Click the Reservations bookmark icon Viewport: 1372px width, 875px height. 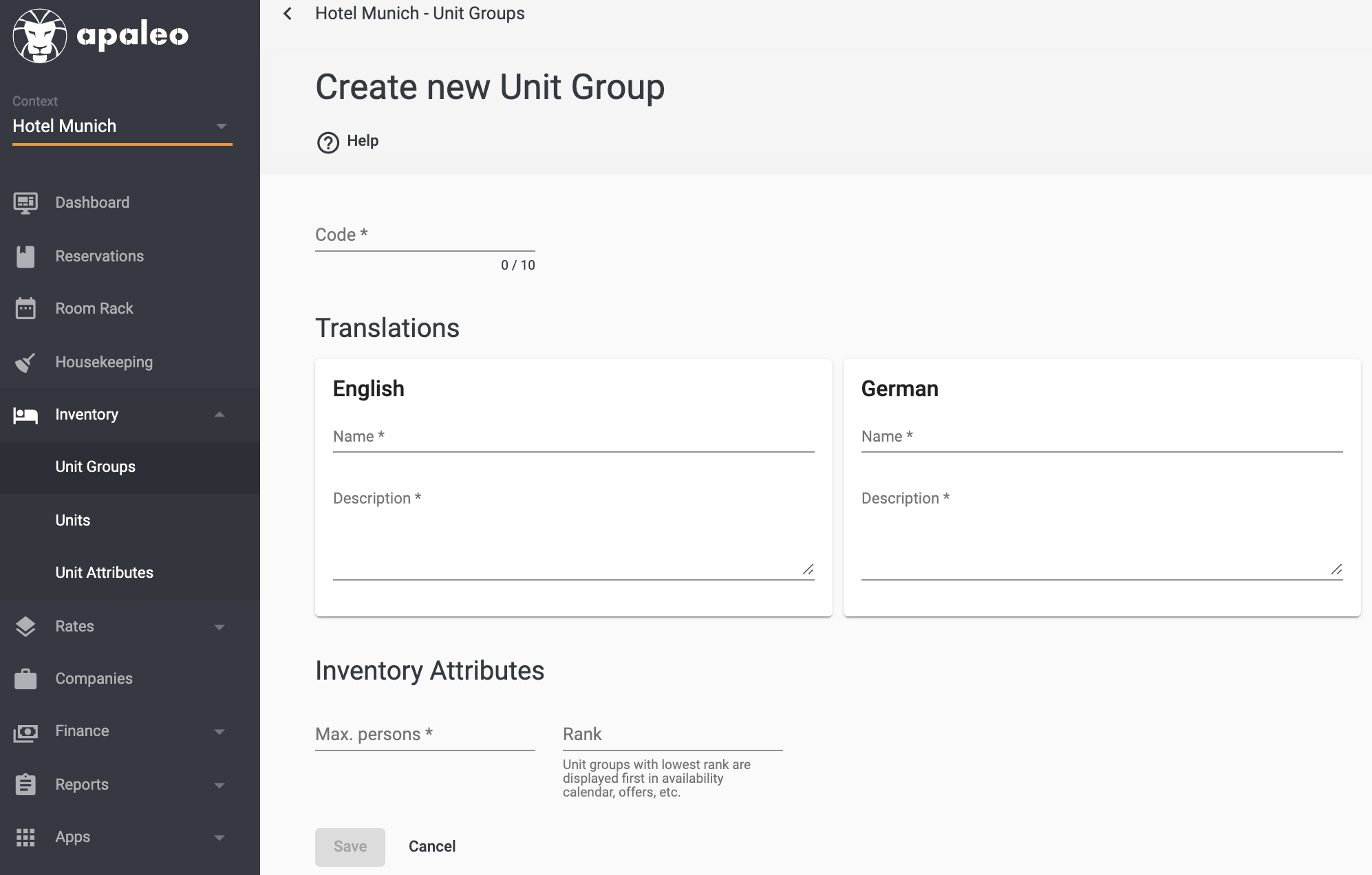(25, 257)
